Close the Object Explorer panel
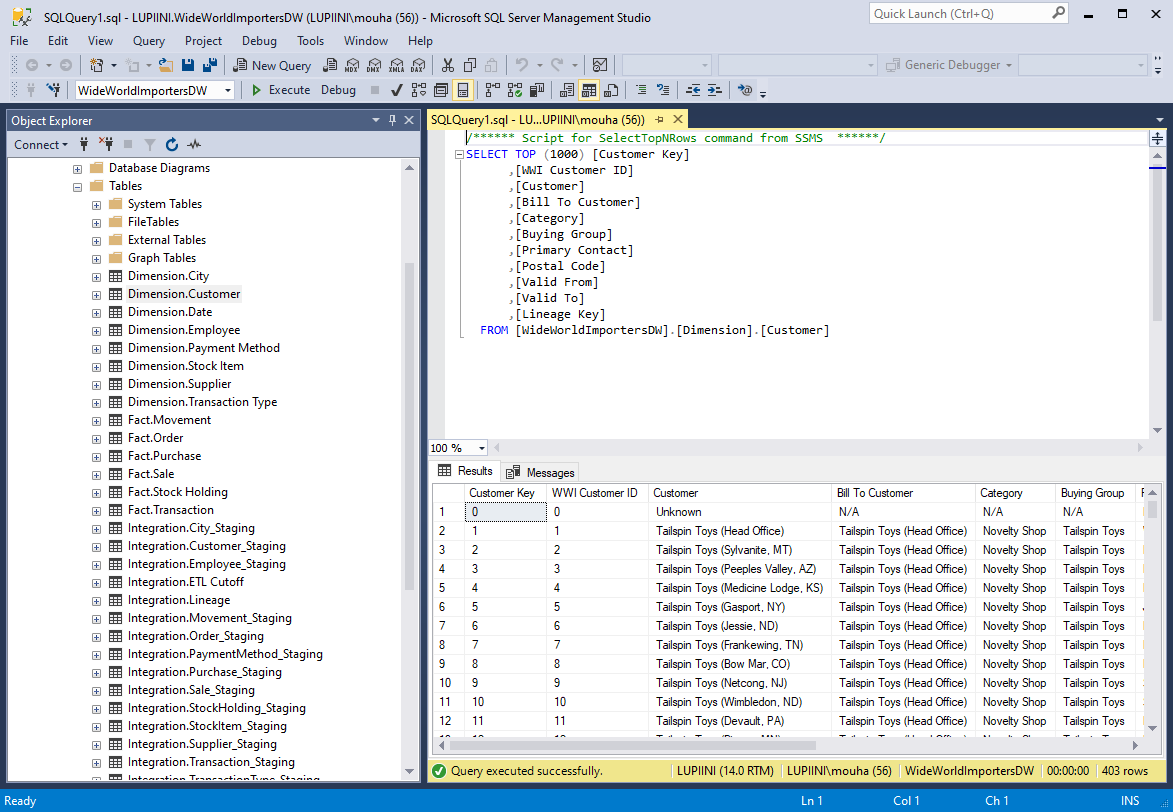Screen dimensions: 1173x812 409,120
